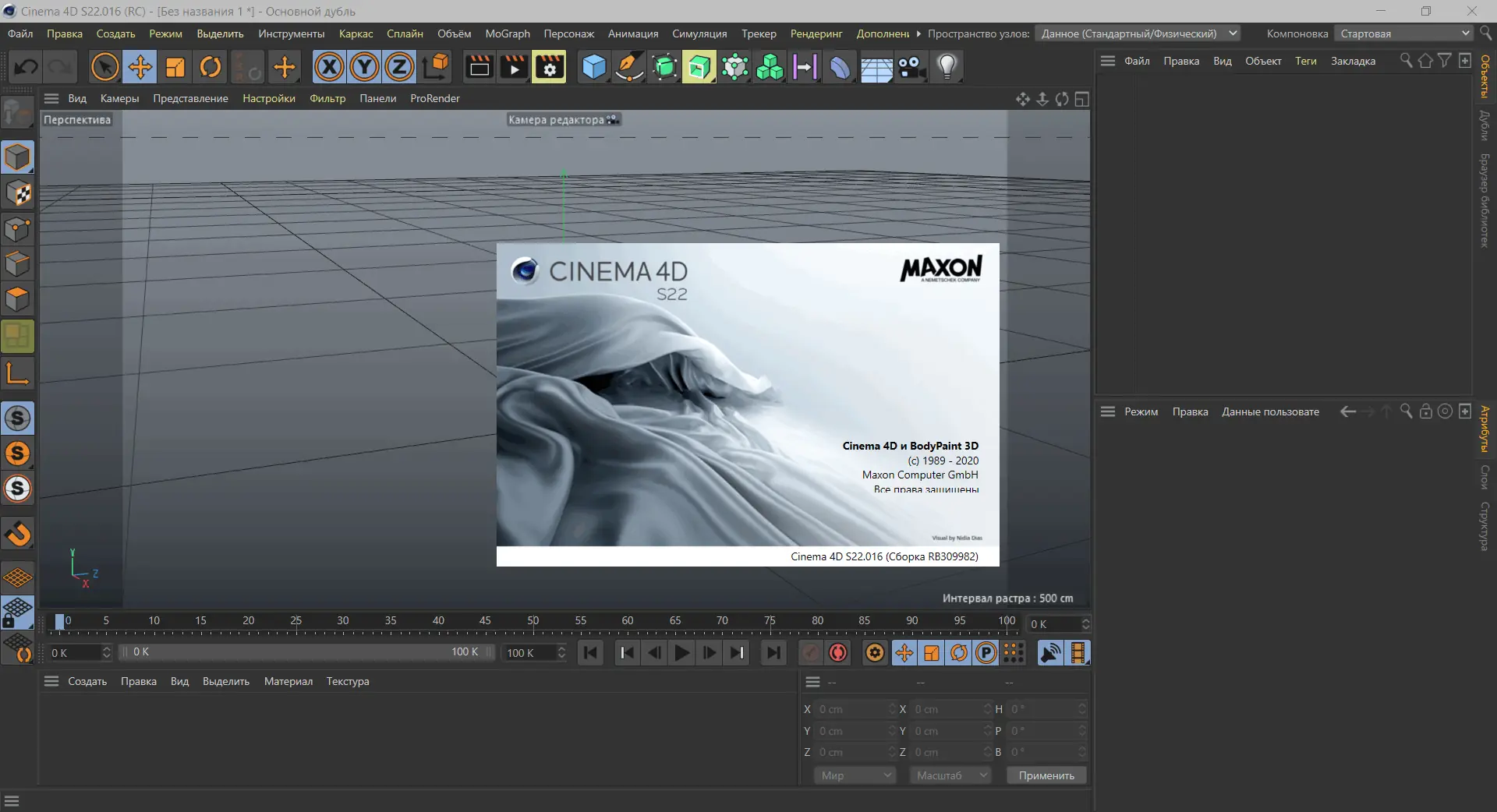Select the Move tool in top toolbar
Viewport: 1497px width, 812px height.
pos(140,67)
